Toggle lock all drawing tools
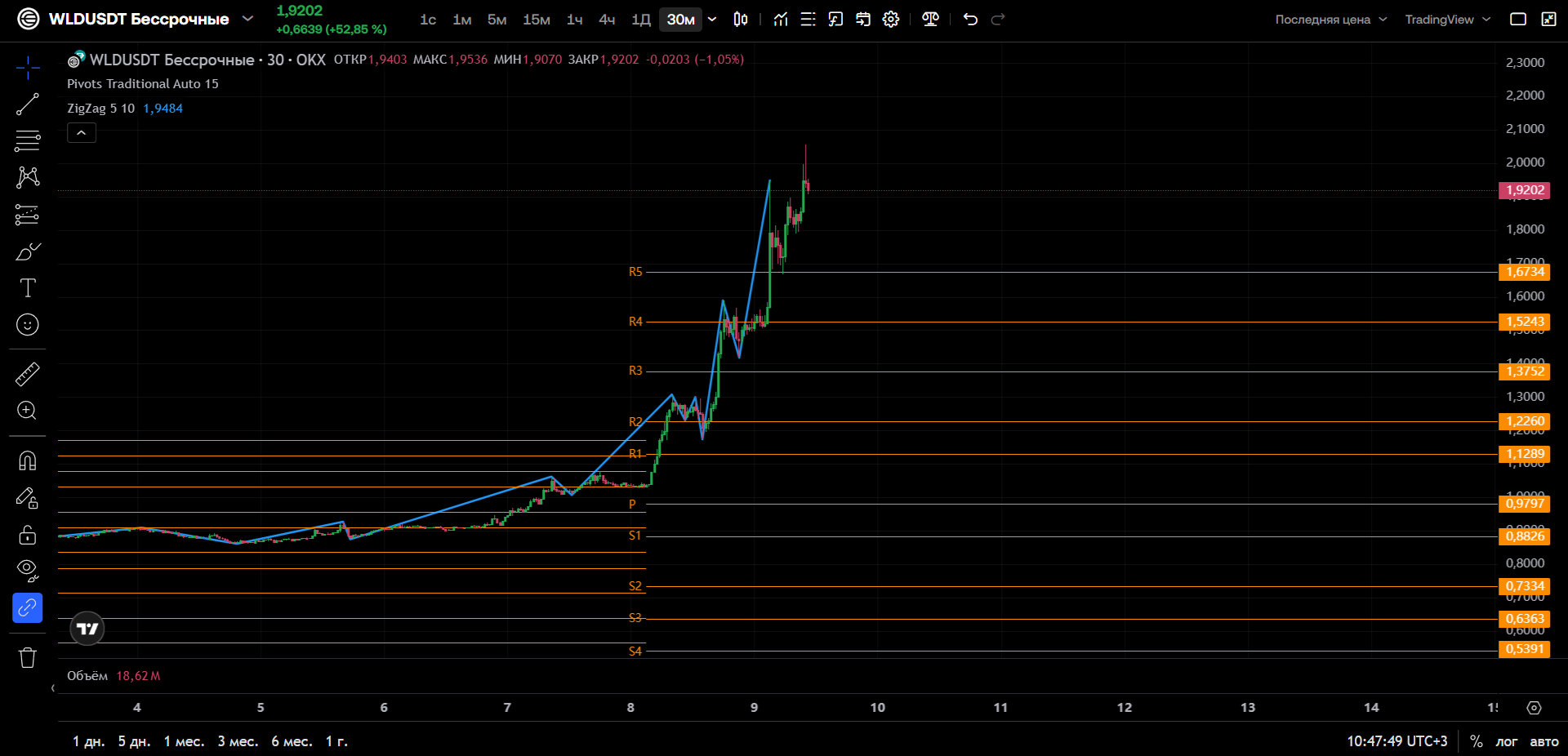Image resolution: width=1568 pixels, height=756 pixels. pyautogui.click(x=27, y=535)
